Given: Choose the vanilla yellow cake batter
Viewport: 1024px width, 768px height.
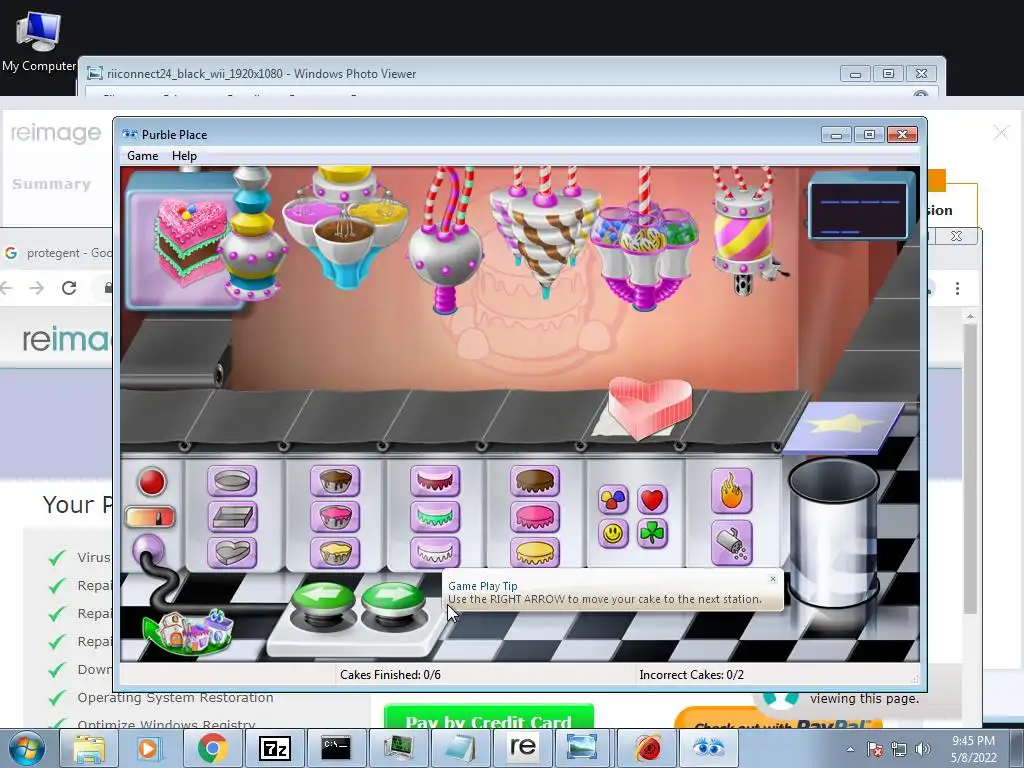Looking at the screenshot, I should (x=335, y=552).
